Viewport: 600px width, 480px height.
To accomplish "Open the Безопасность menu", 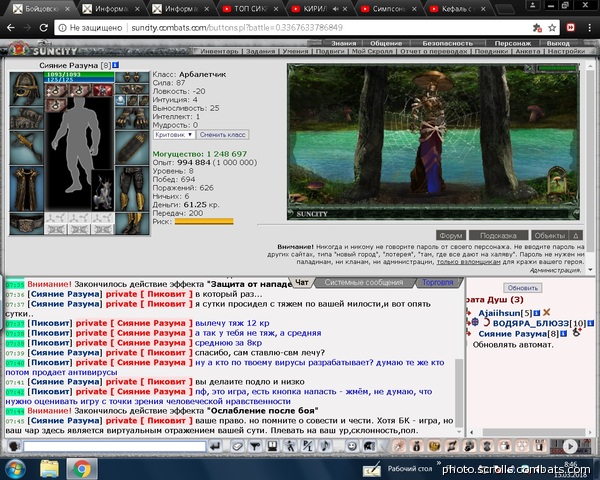I will click(x=447, y=43).
